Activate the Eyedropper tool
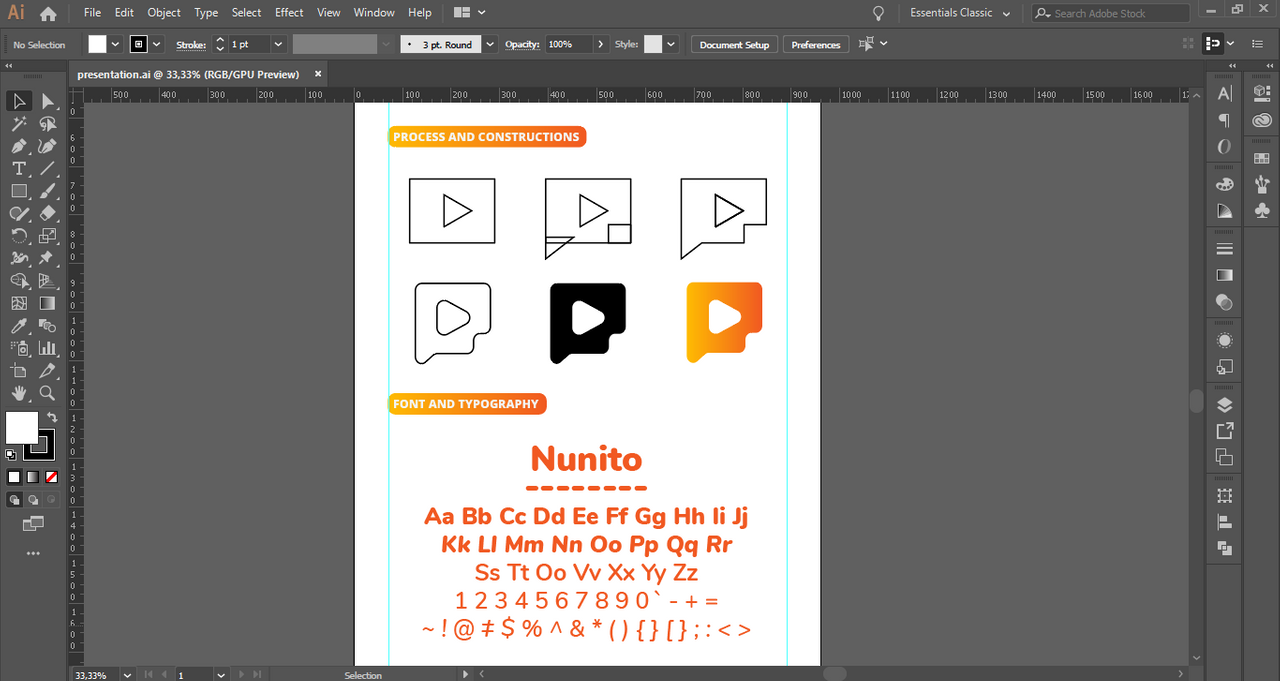This screenshot has height=681, width=1280. pyautogui.click(x=19, y=326)
